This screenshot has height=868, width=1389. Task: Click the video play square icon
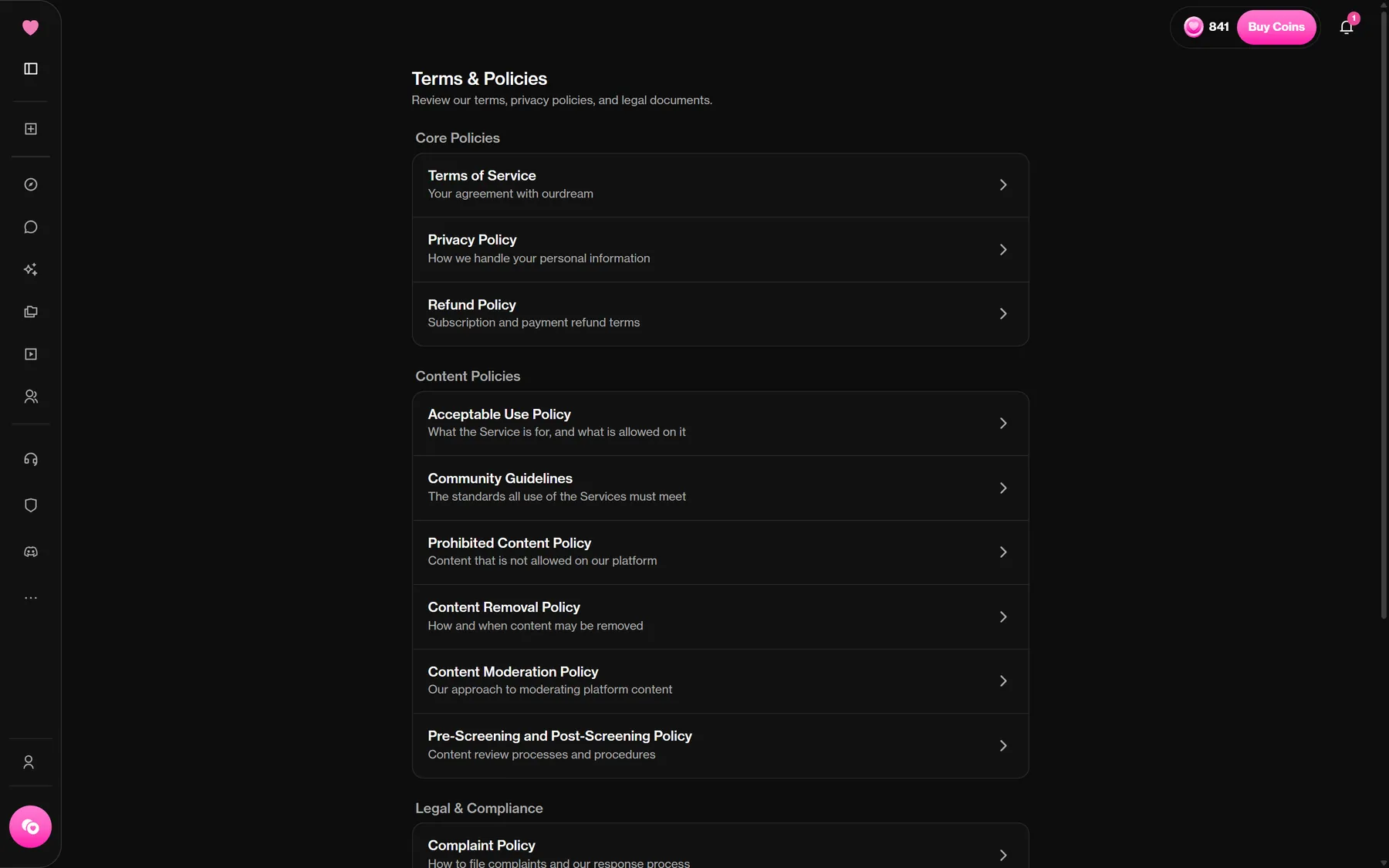point(31,354)
